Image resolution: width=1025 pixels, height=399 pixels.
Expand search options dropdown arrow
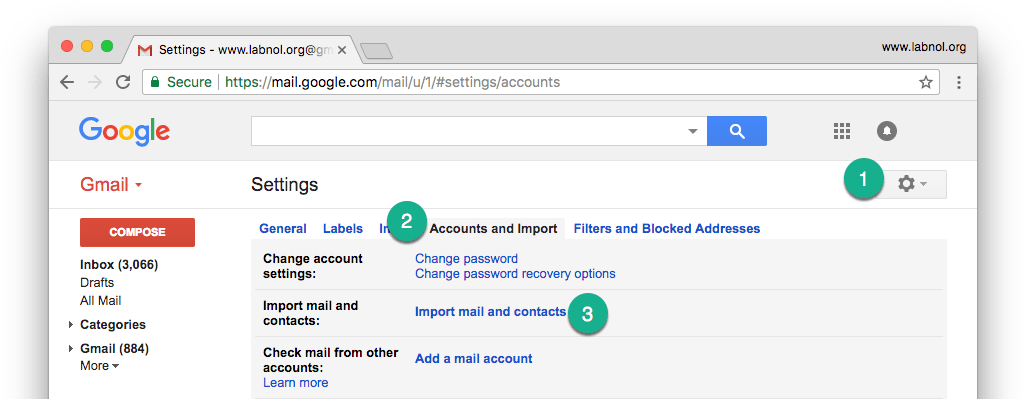(693, 131)
